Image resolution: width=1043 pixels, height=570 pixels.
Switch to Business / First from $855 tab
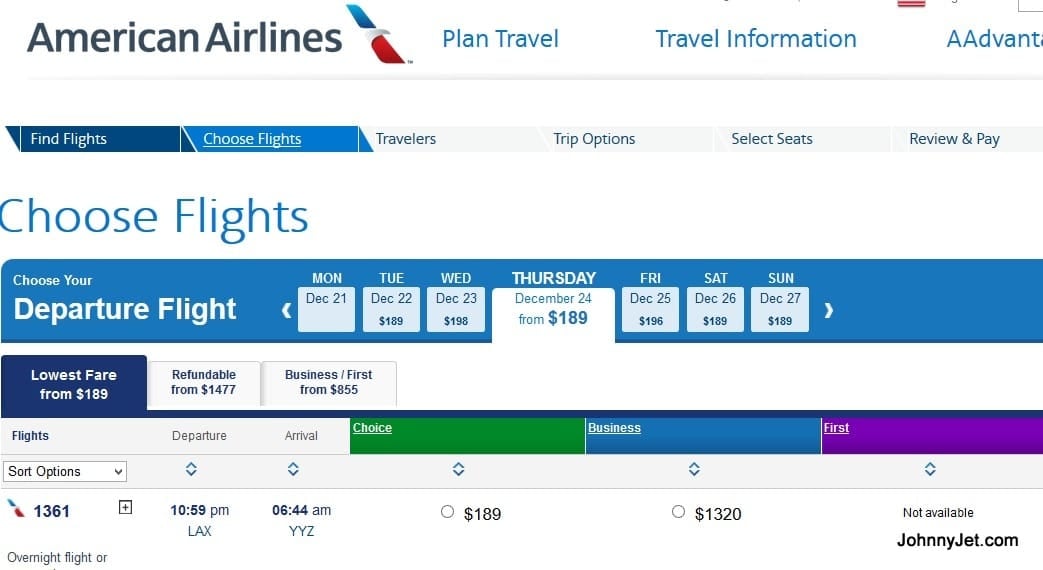tap(329, 382)
